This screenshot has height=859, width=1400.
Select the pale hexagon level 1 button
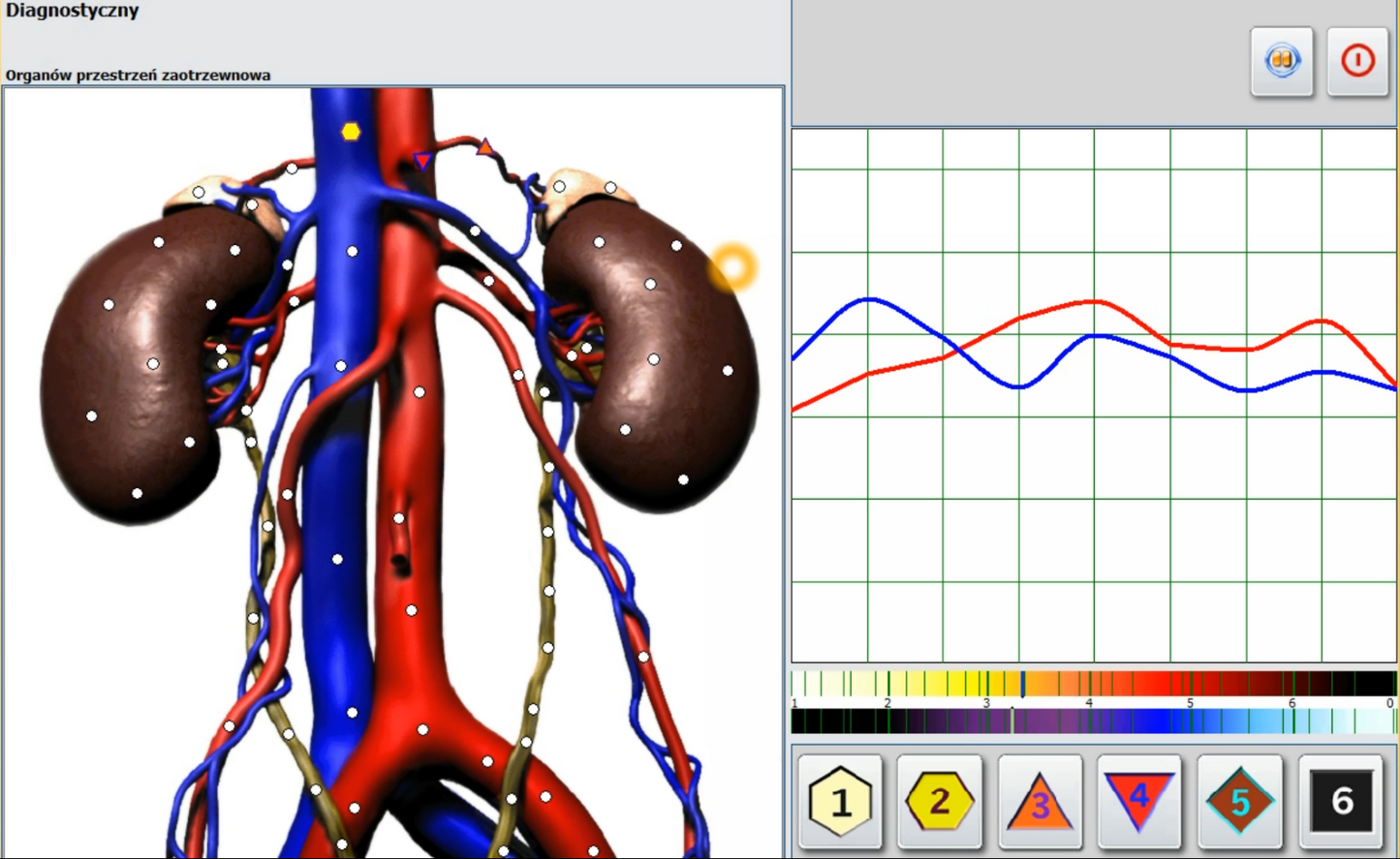tap(840, 801)
